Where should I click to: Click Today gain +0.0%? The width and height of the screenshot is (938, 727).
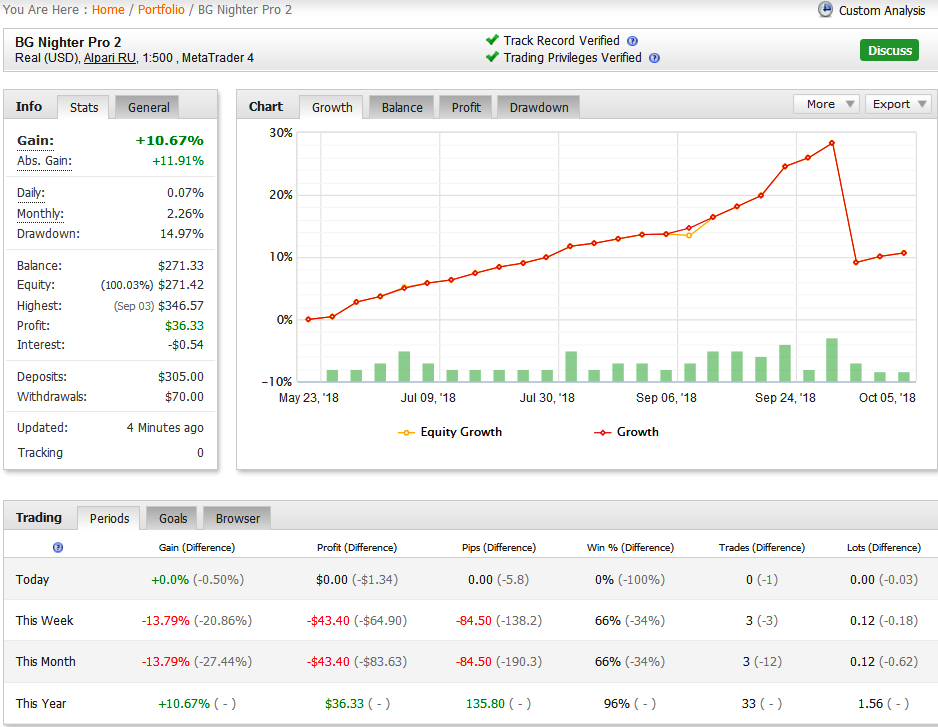click(170, 579)
